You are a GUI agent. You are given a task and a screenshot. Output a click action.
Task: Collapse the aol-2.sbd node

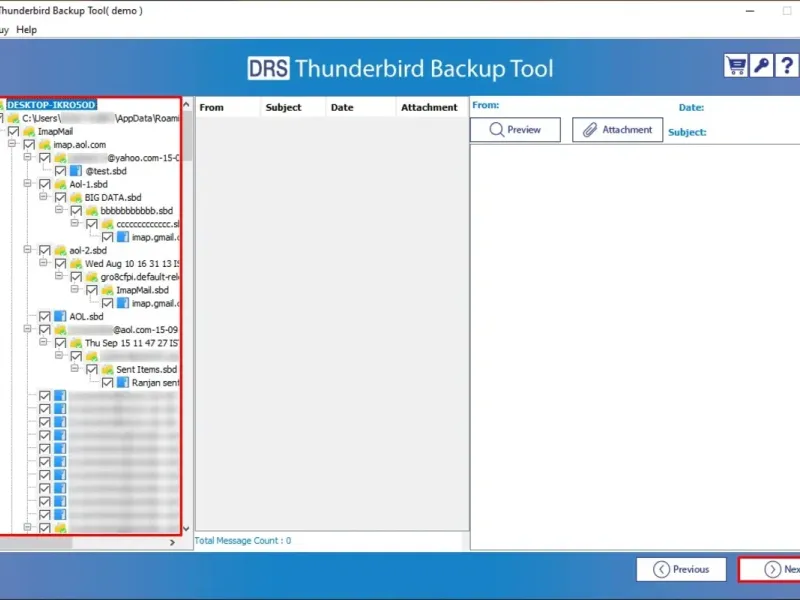point(28,250)
